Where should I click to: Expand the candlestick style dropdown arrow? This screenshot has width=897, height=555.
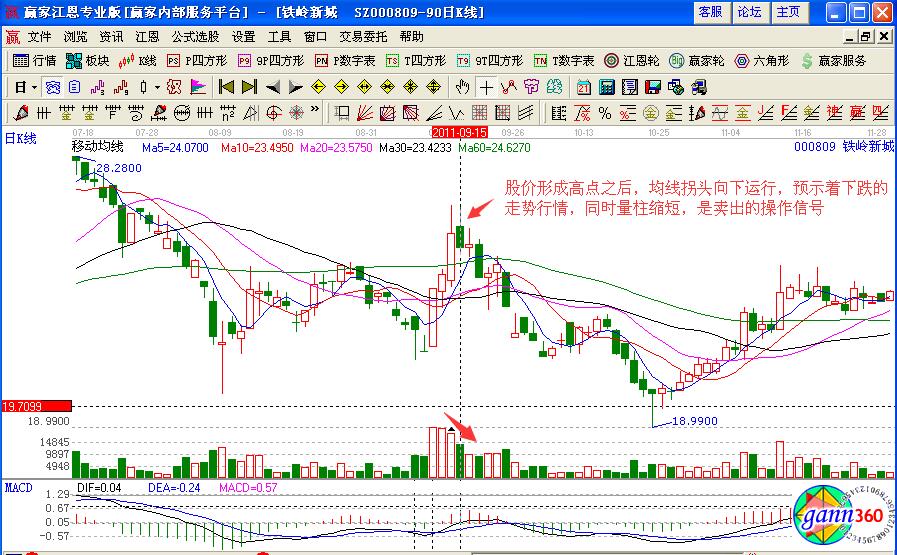155,87
